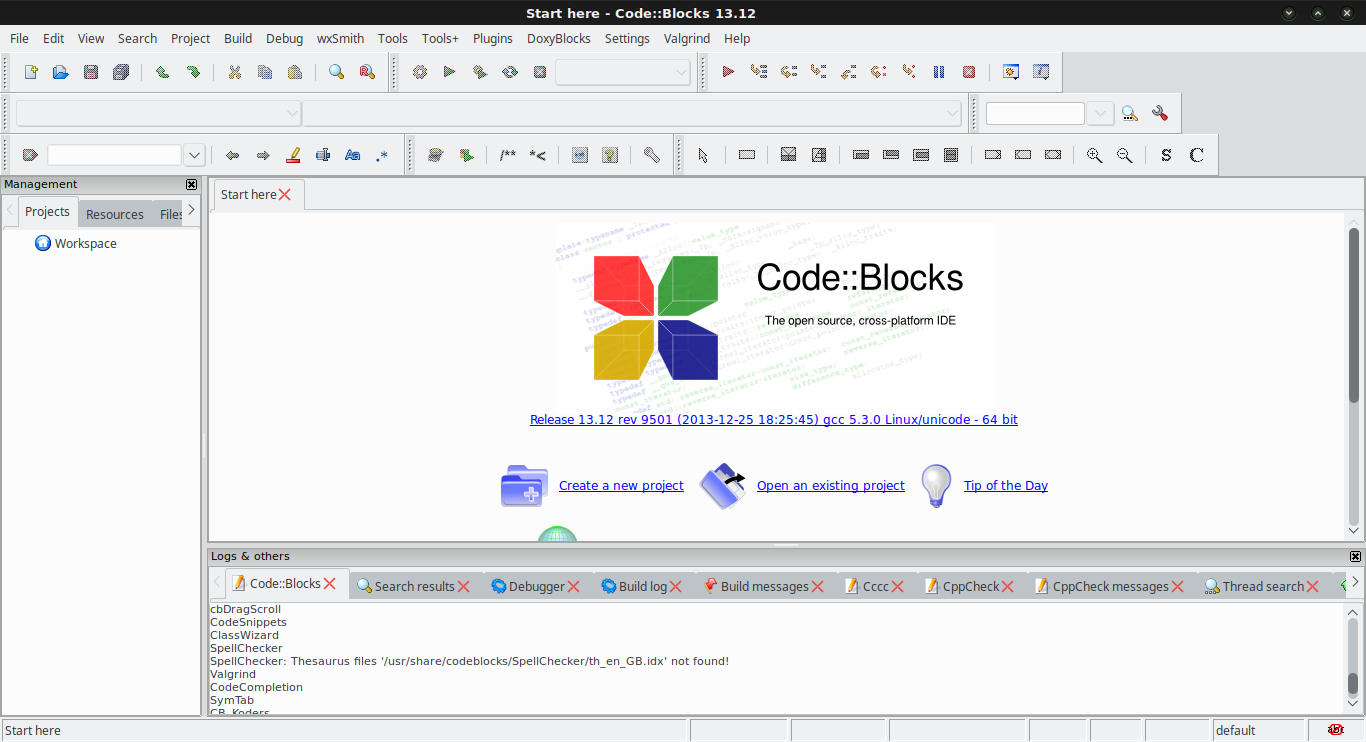Open the debugger Various info icon
This screenshot has width=1366, height=742.
click(x=1041, y=72)
